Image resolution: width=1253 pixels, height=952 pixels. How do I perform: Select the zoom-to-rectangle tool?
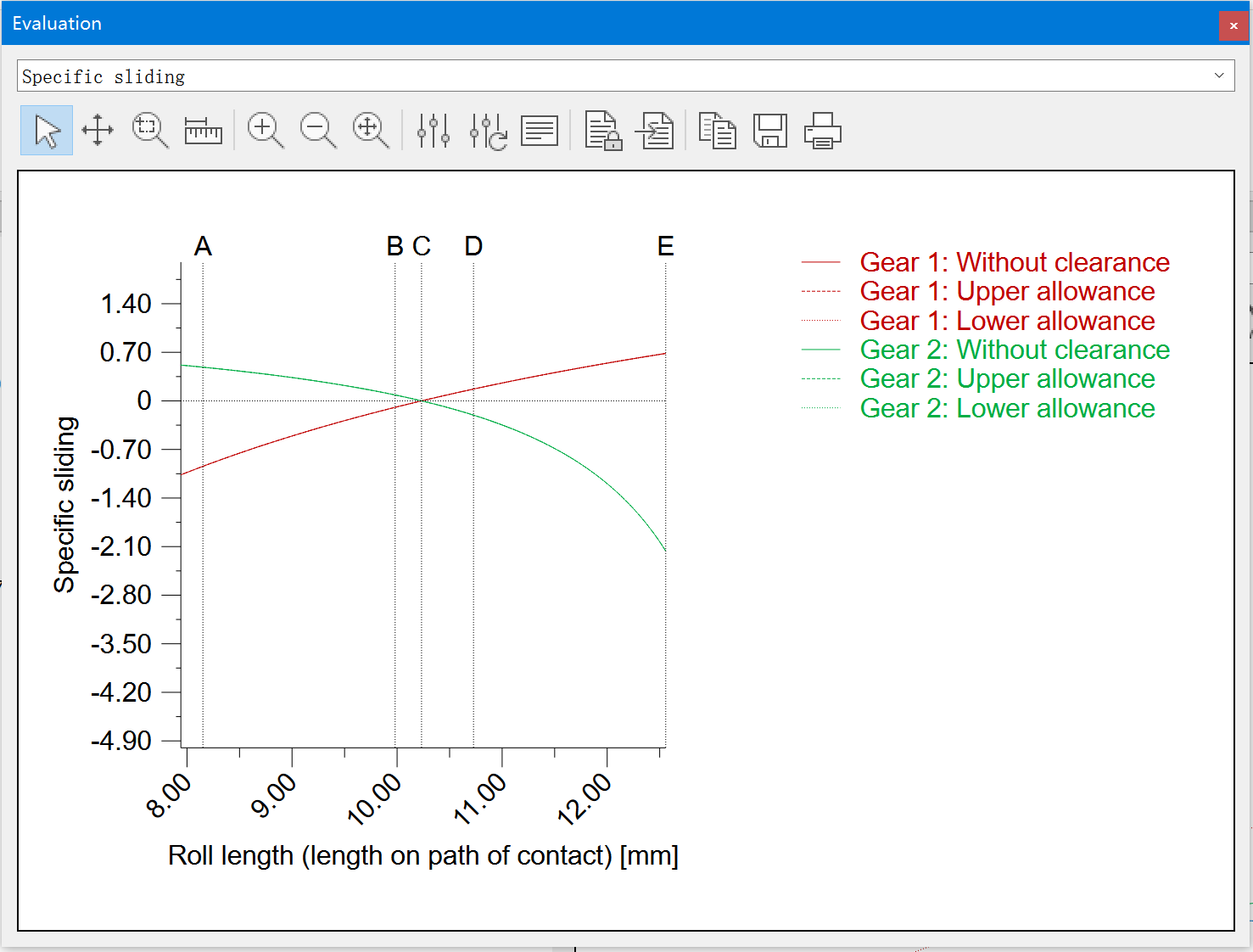pos(150,131)
